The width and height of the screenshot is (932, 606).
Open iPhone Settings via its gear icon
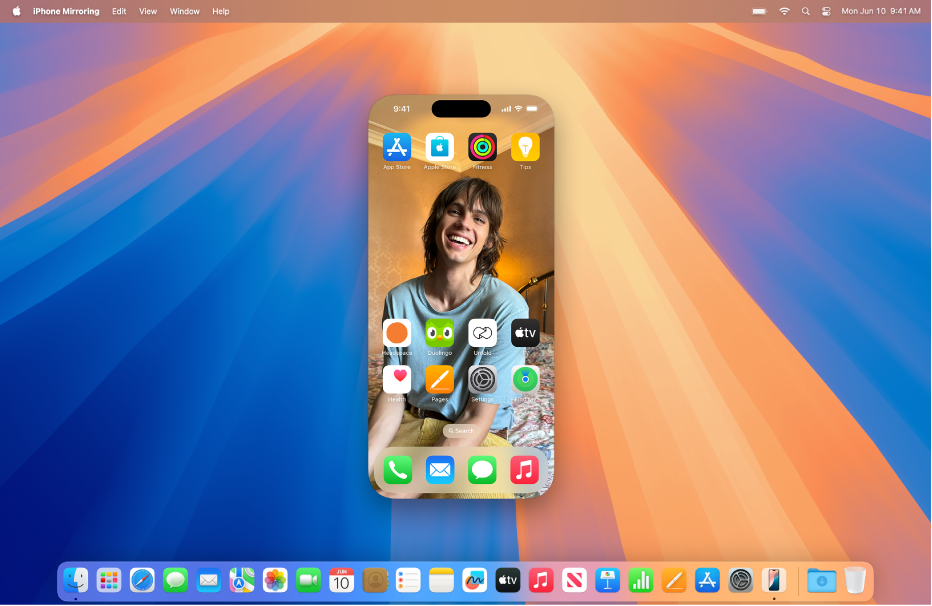tap(481, 379)
